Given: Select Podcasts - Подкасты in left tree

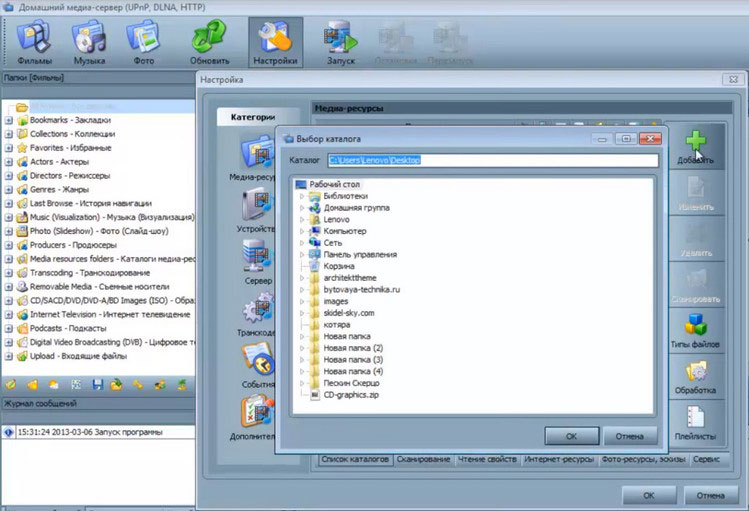Looking at the screenshot, I should click(x=68, y=328).
